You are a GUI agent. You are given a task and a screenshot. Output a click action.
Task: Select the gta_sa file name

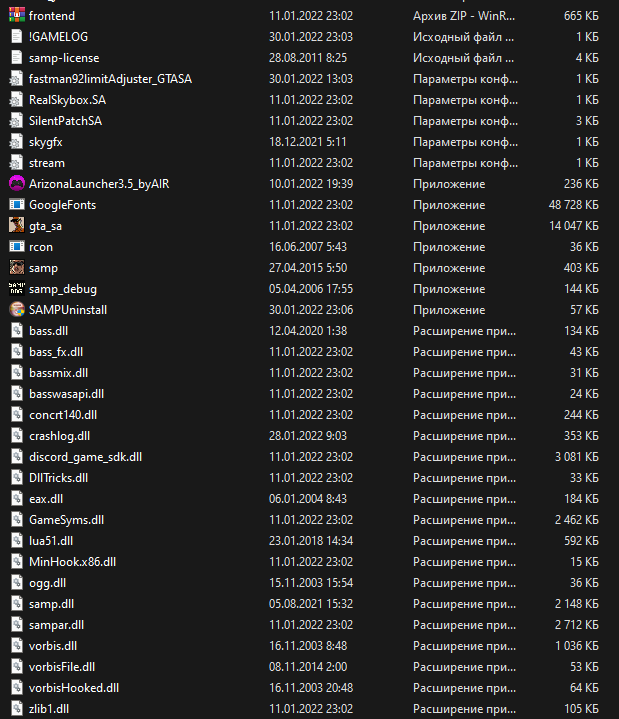(45, 226)
